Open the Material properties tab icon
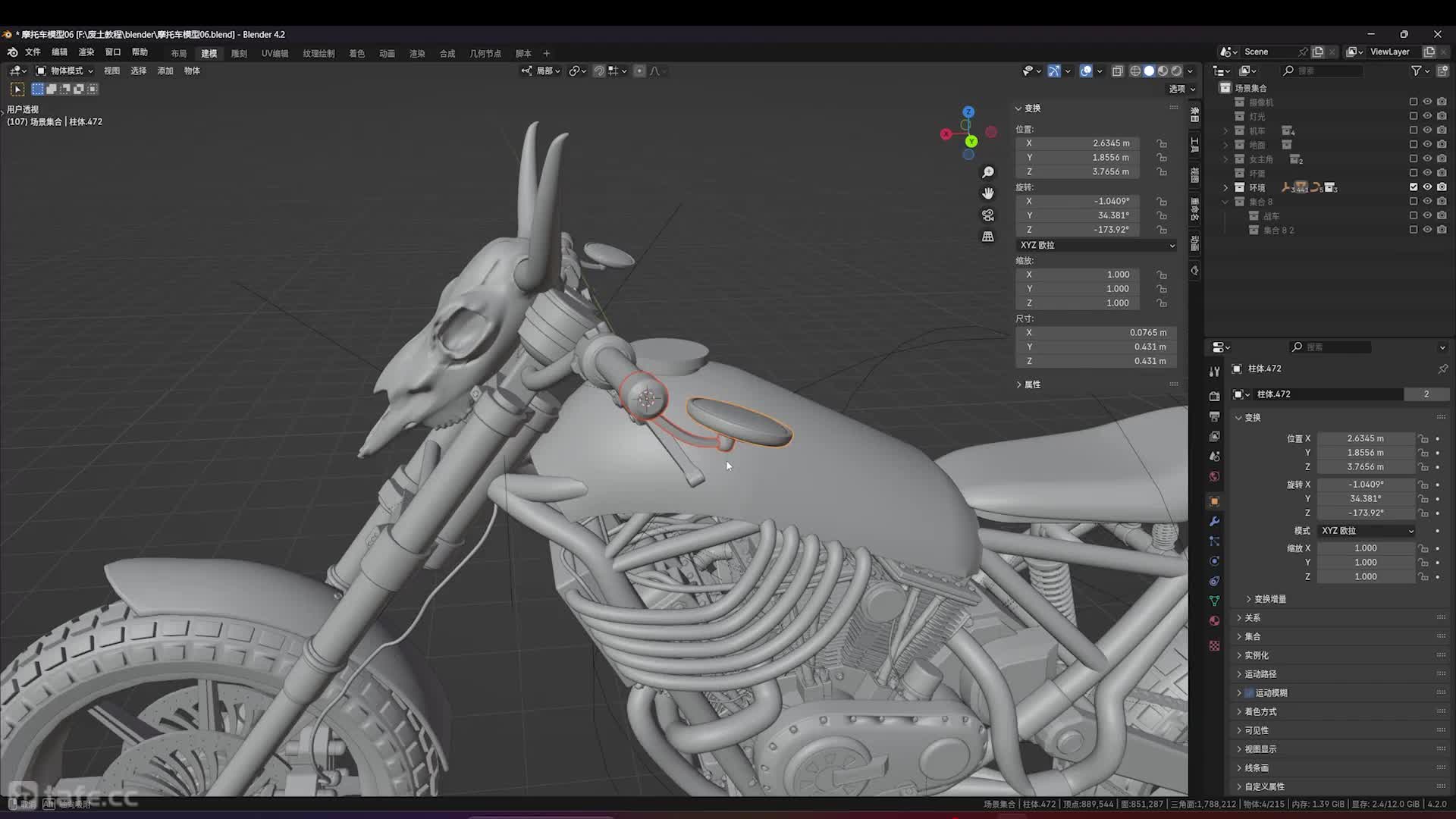1456x819 pixels. pos(1214,620)
